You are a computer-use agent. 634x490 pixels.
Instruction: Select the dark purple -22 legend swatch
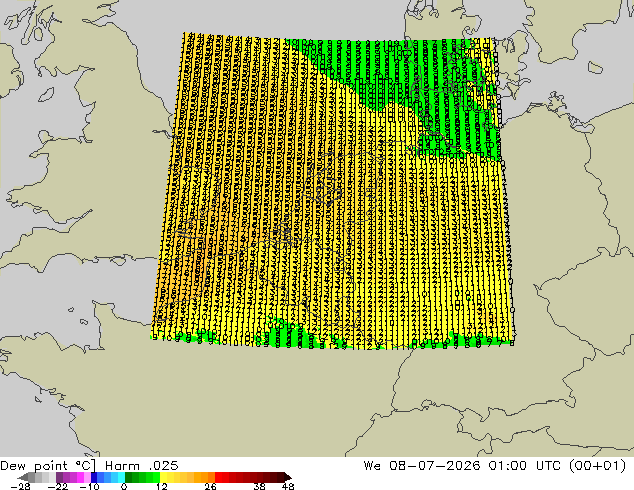pos(59,477)
